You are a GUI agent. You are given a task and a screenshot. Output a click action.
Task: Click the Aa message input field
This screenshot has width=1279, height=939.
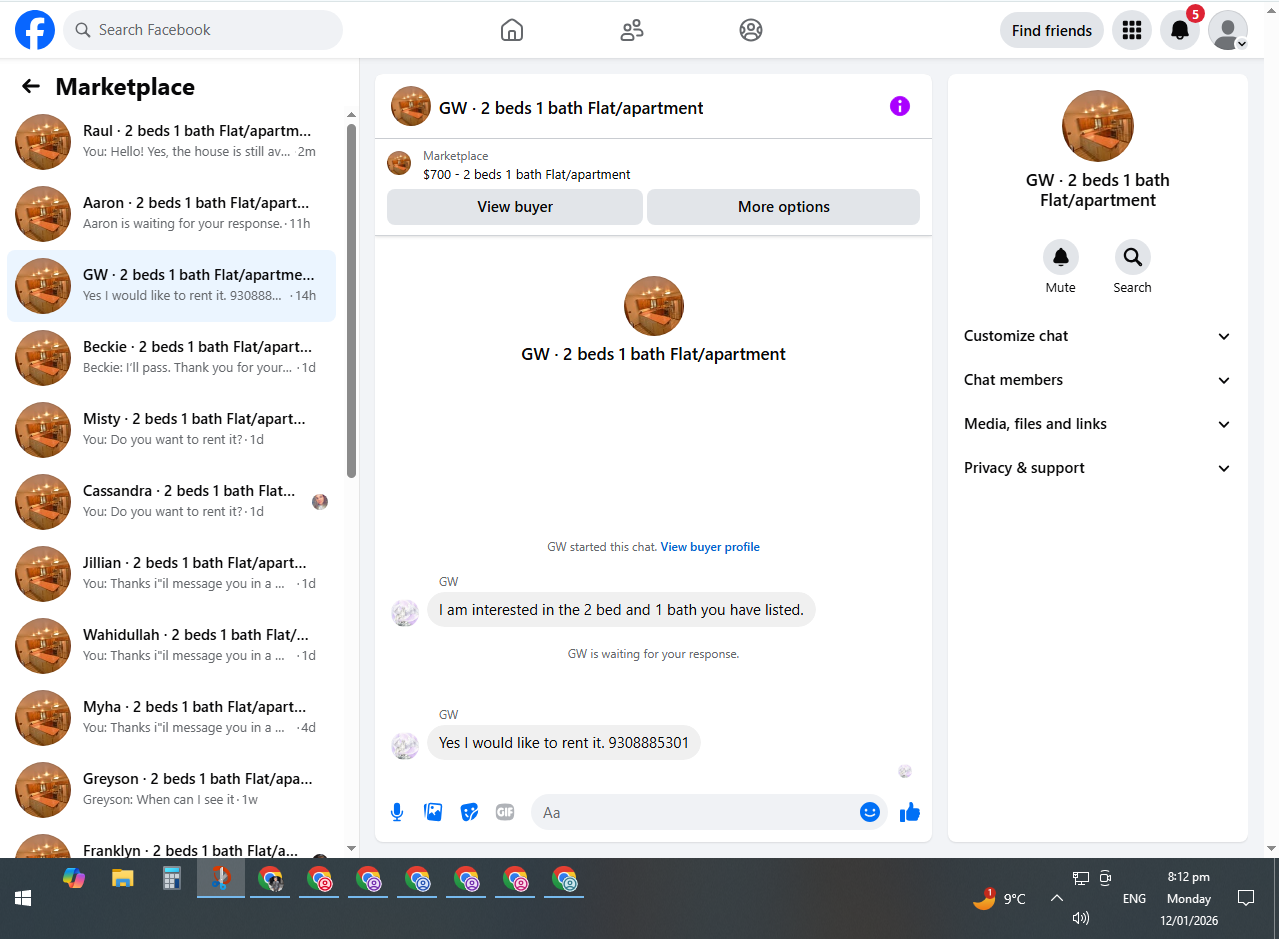point(699,812)
